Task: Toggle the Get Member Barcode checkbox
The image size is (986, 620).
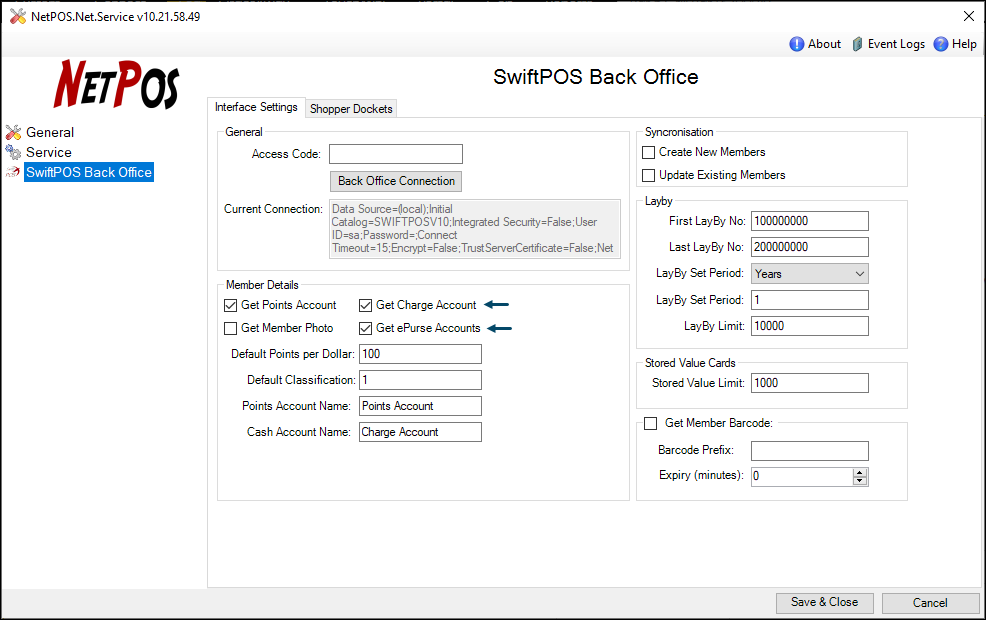Action: coord(651,423)
